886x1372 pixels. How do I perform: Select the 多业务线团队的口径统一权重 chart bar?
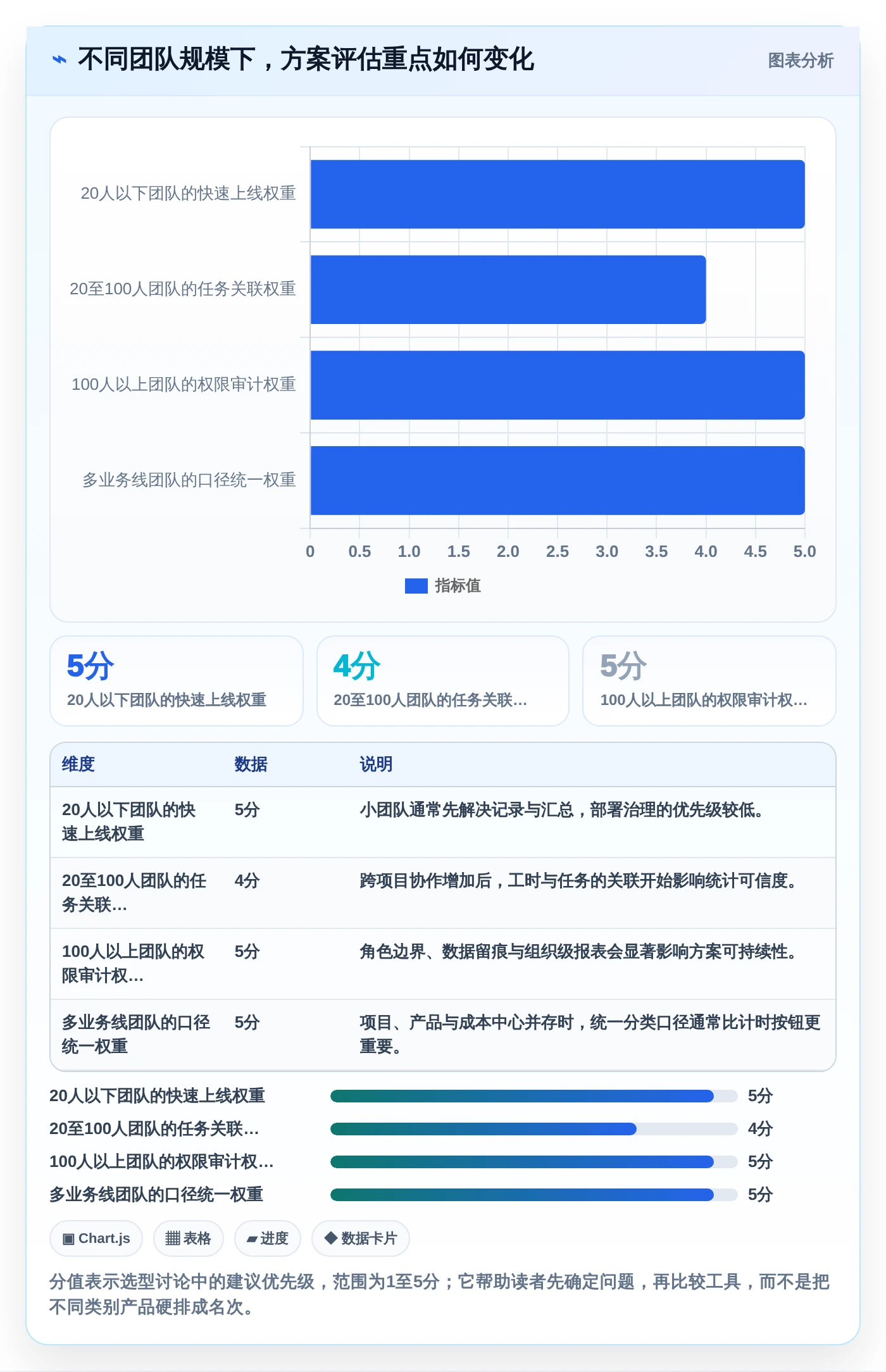pyautogui.click(x=558, y=480)
